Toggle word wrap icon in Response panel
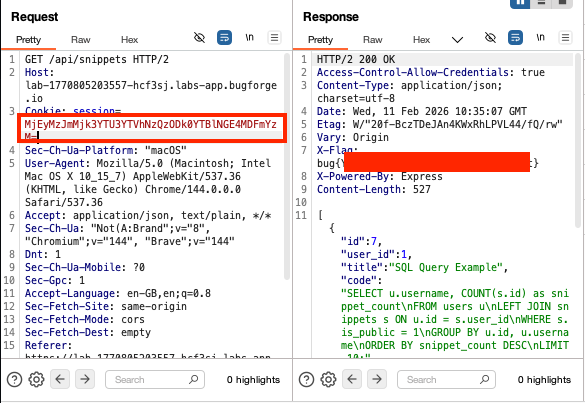This screenshot has width=585, height=403. click(515, 38)
